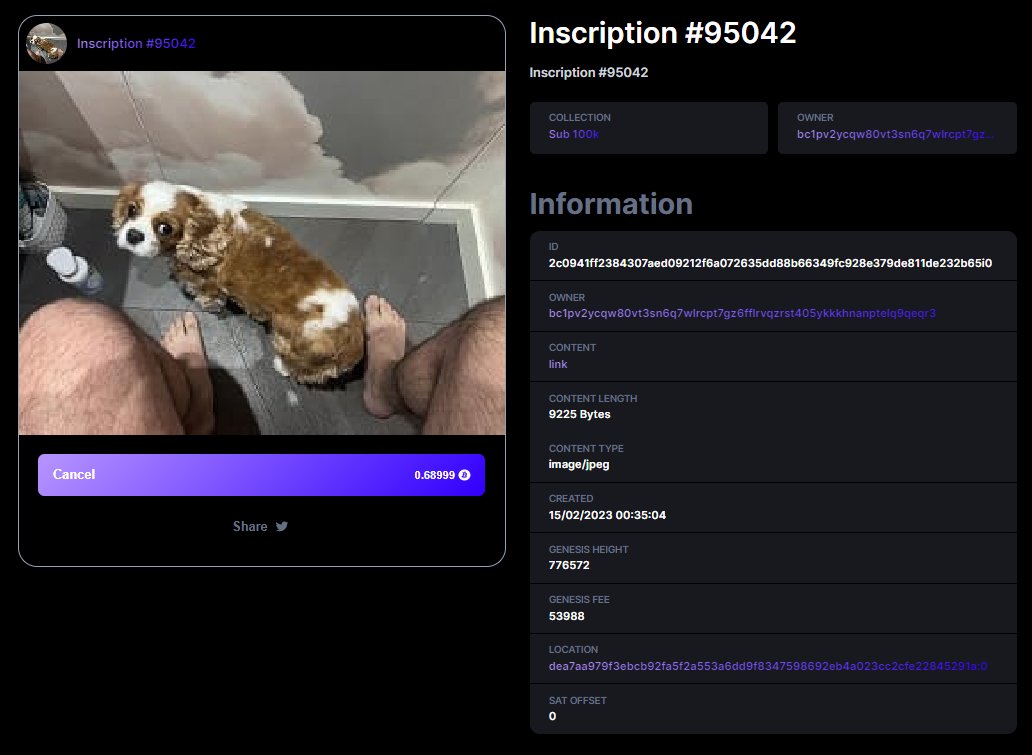Select the 'image/jpeg' content type value

coord(579,464)
